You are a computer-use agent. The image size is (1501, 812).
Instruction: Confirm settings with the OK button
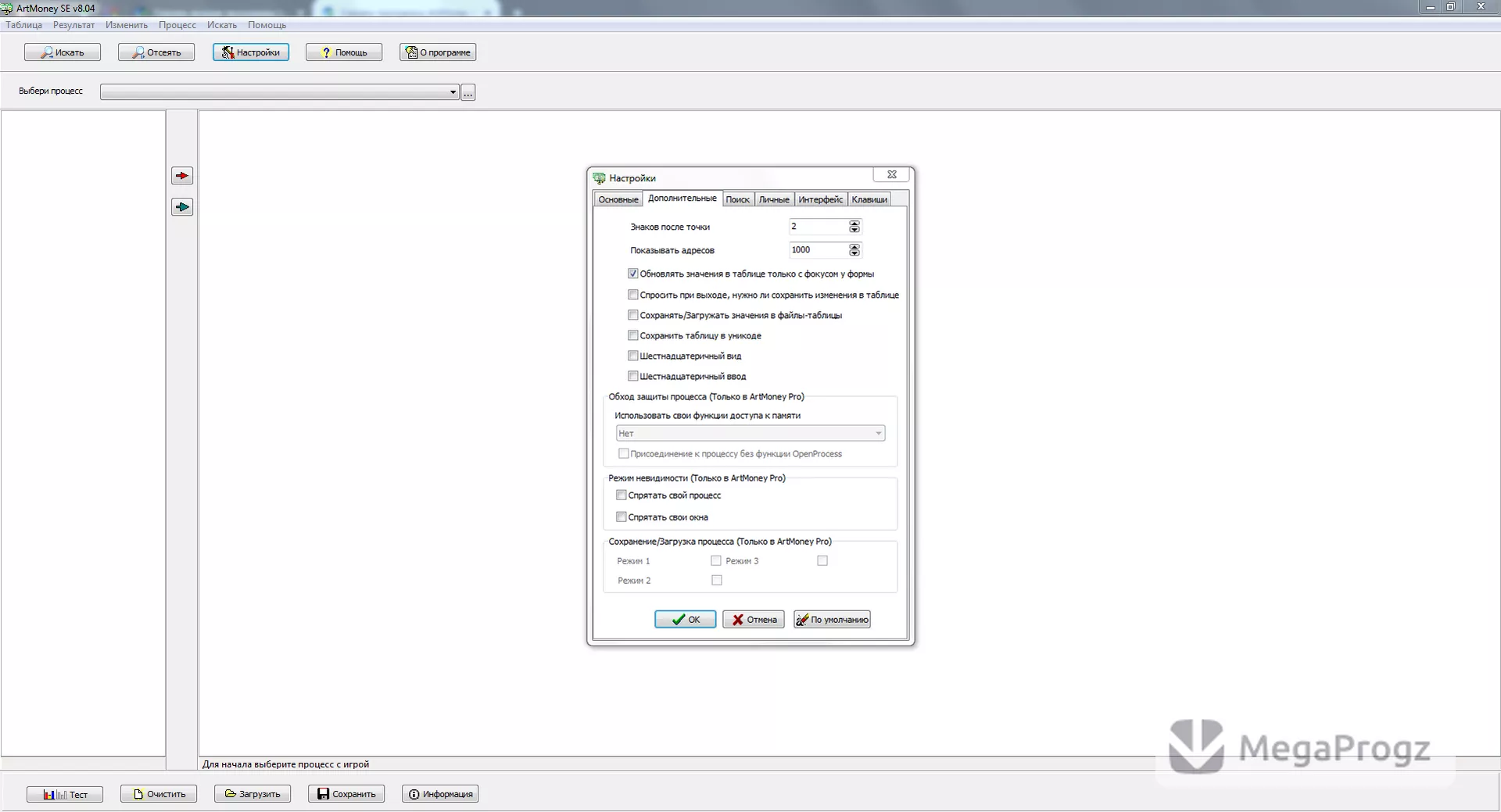pos(686,619)
